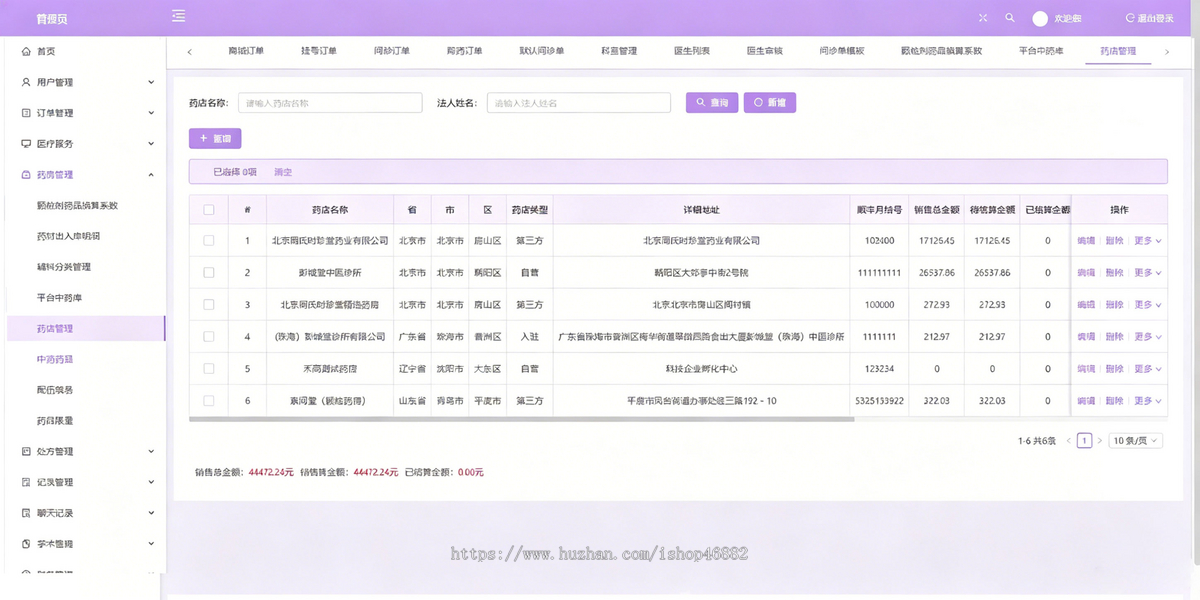
Task: Click the icon for 处方管理
Action: tap(26, 451)
